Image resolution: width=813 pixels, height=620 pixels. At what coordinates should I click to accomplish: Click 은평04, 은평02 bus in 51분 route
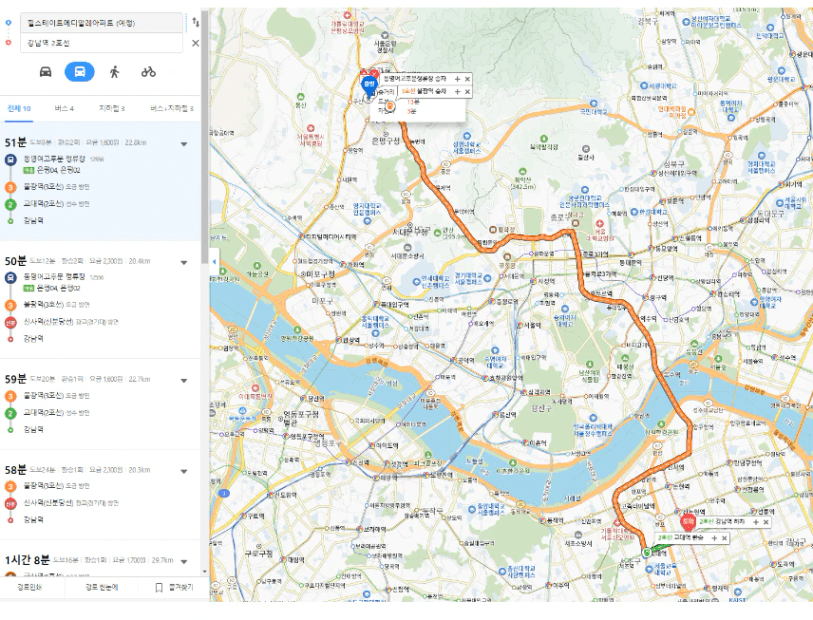(x=59, y=170)
